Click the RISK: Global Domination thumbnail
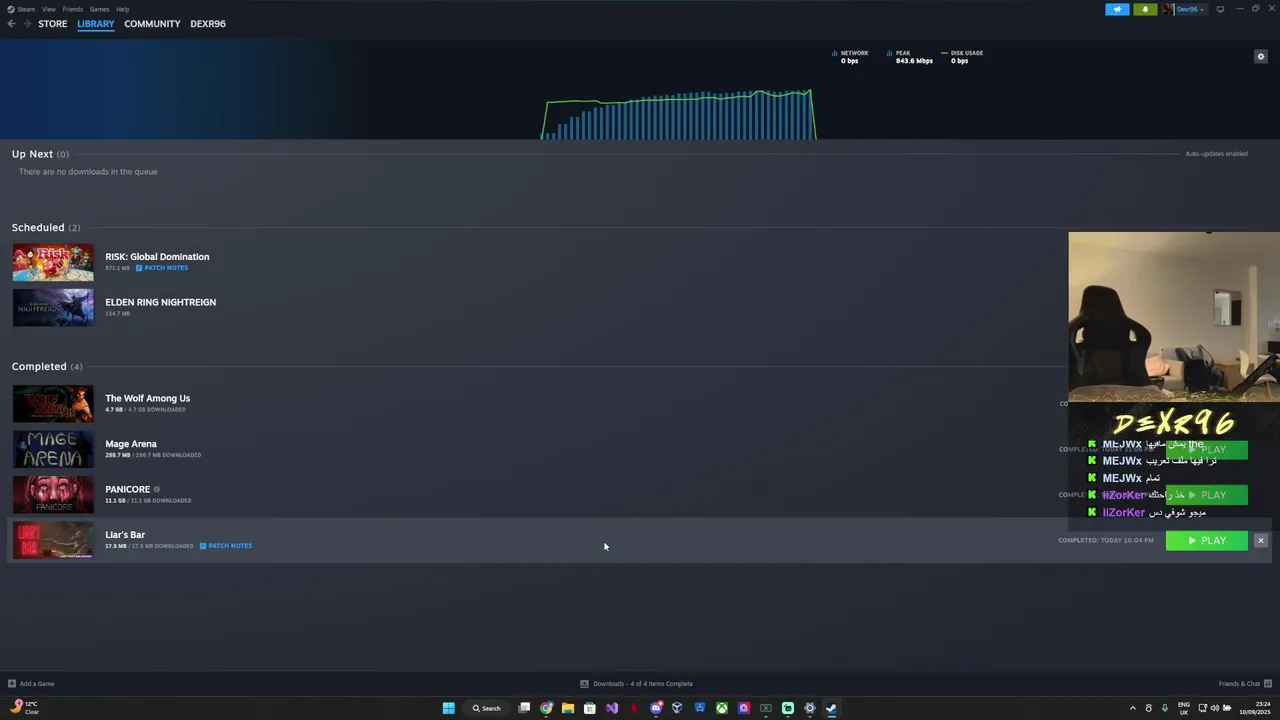Image resolution: width=1280 pixels, height=720 pixels. pos(53,263)
